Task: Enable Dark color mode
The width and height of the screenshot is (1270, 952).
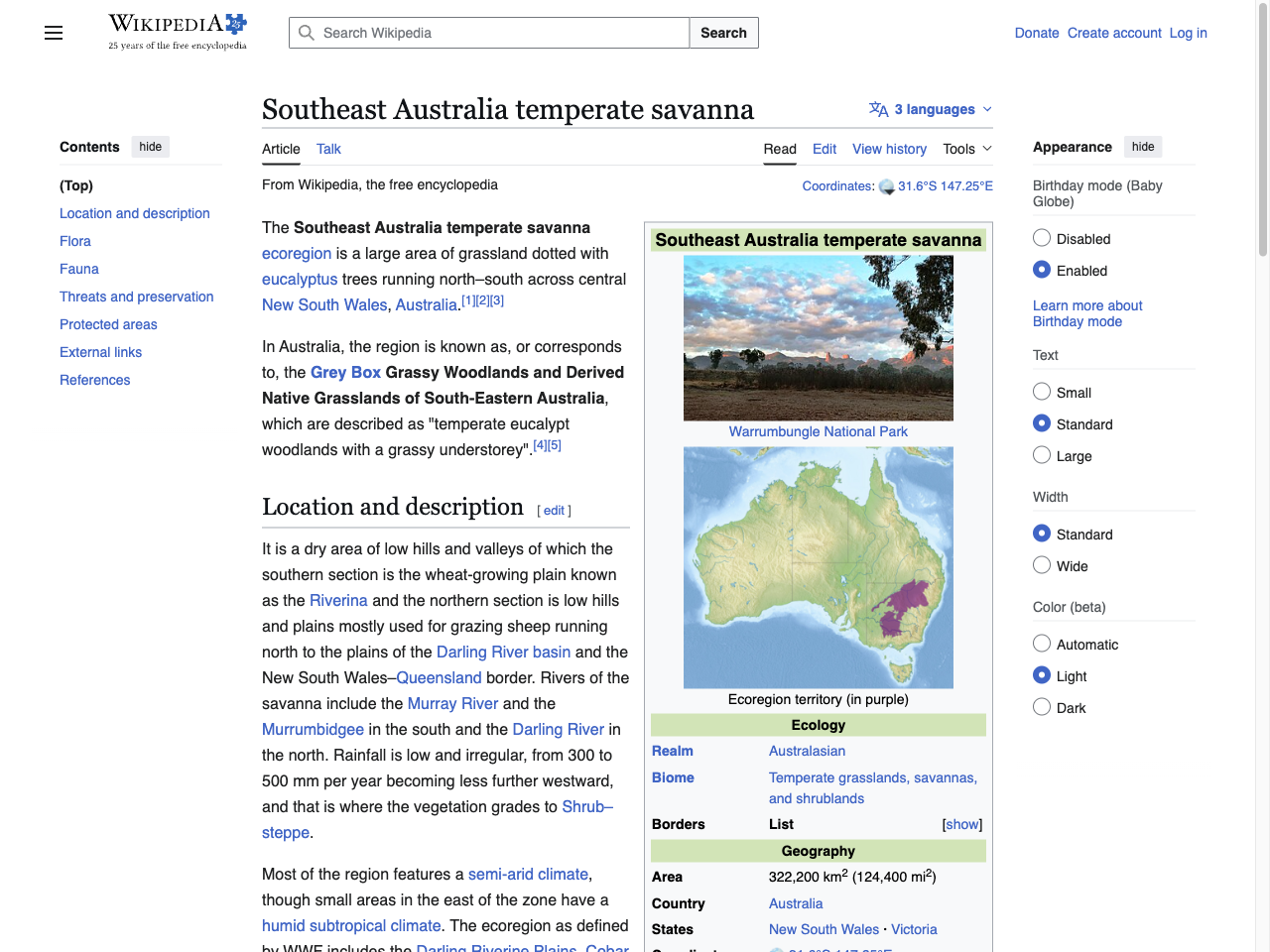Action: 1042,706
